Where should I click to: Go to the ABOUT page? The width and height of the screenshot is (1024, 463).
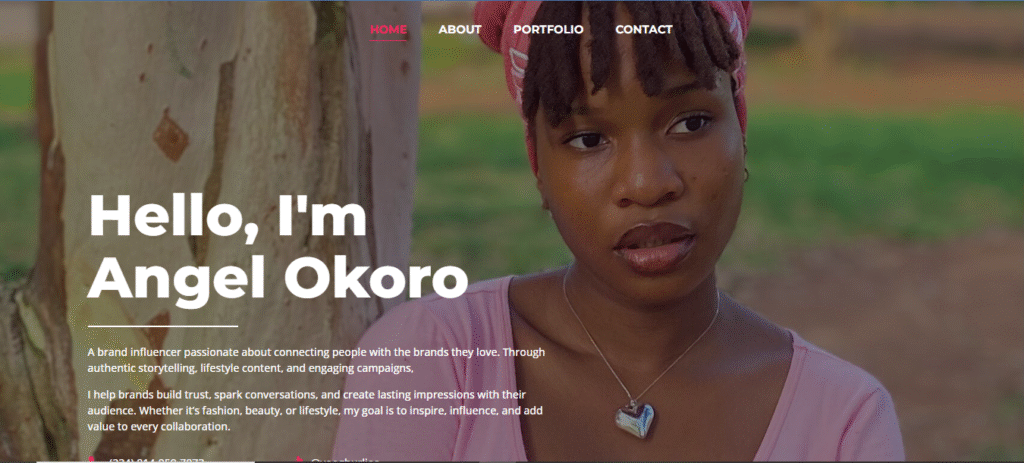460,29
